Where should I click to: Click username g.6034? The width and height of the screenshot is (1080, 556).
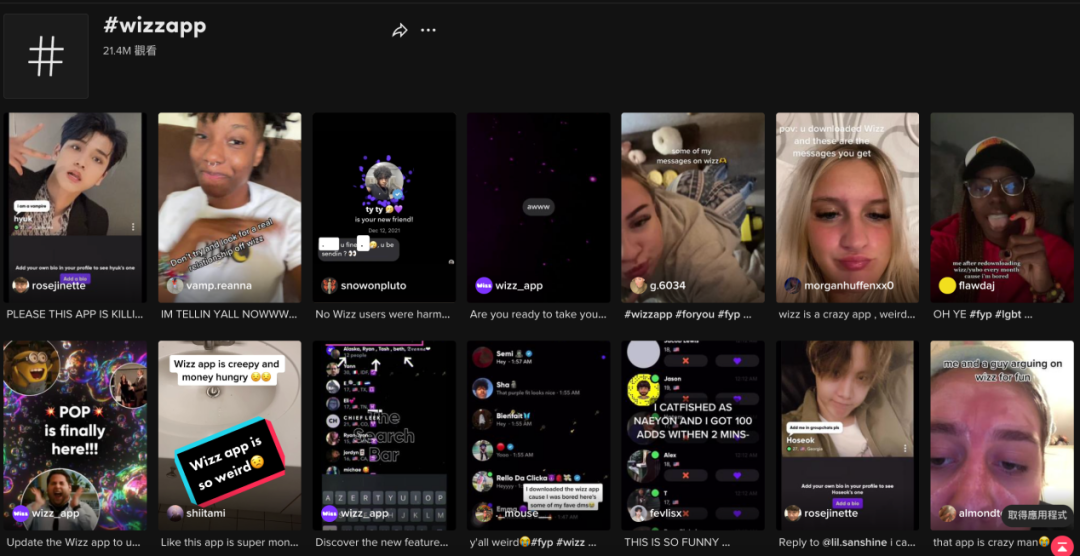pyautogui.click(x=667, y=285)
